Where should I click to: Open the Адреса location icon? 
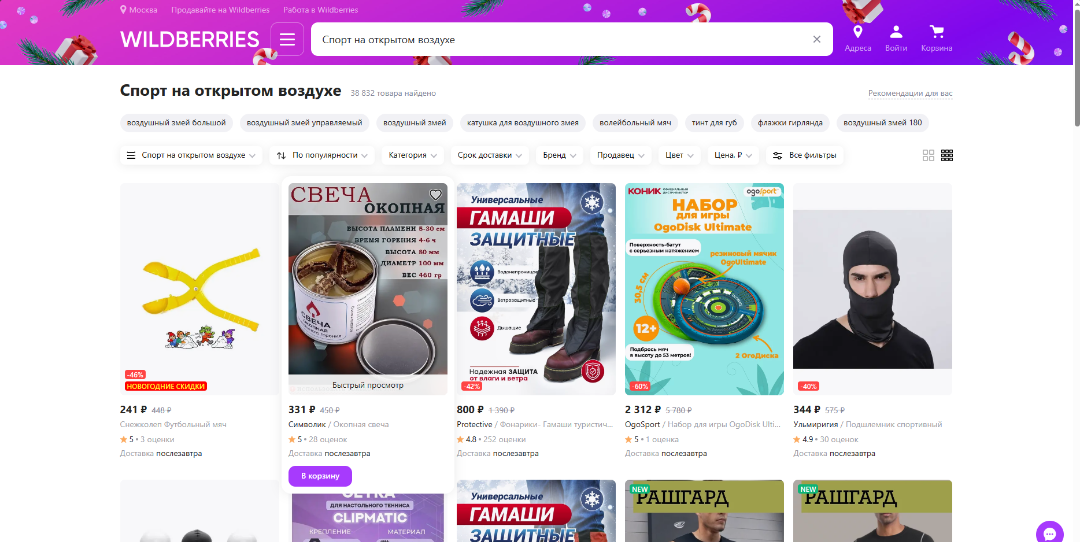[x=857, y=39]
